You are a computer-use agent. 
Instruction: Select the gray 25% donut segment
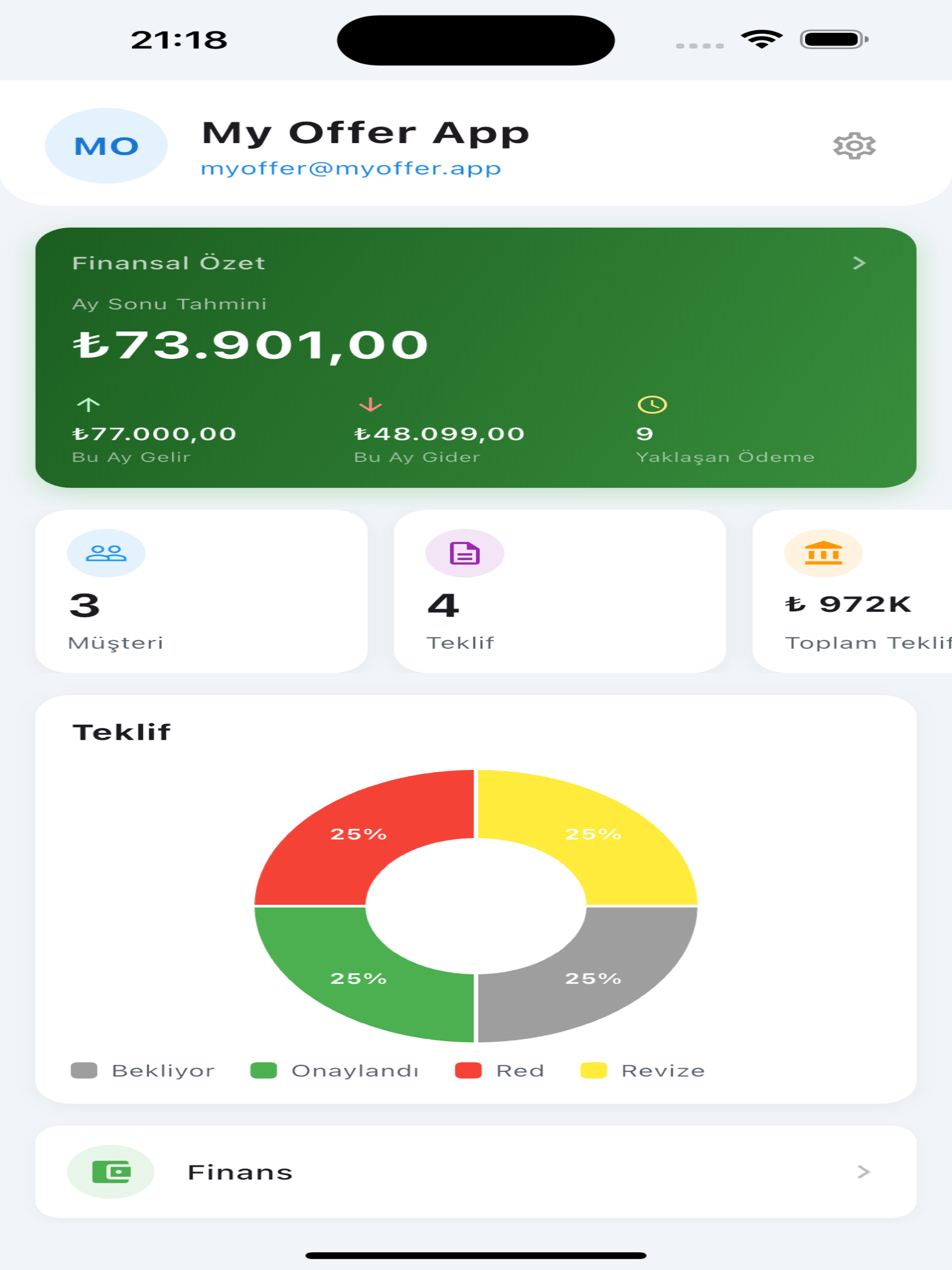click(x=593, y=979)
